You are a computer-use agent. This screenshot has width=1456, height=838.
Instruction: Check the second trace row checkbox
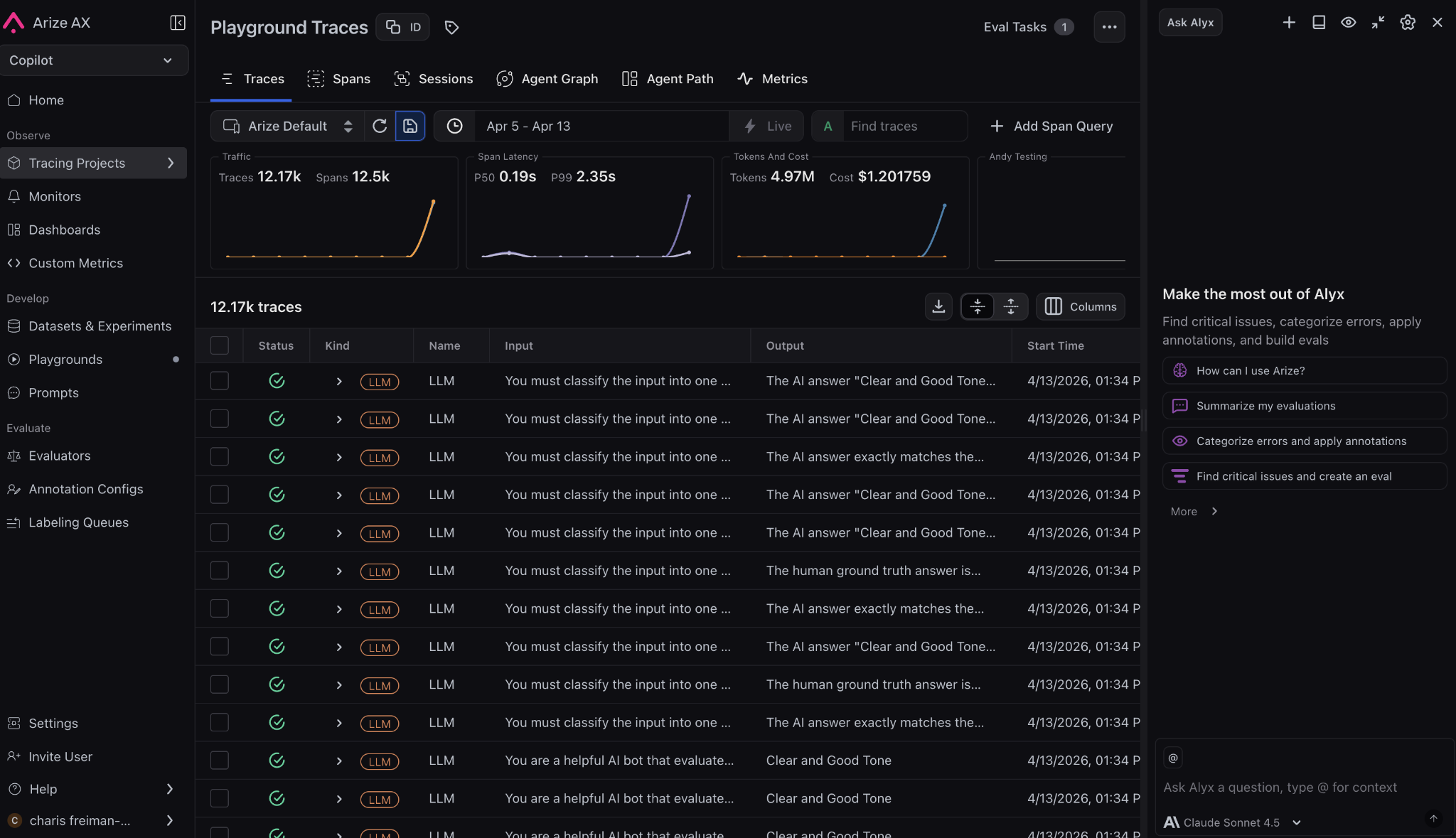tap(220, 419)
